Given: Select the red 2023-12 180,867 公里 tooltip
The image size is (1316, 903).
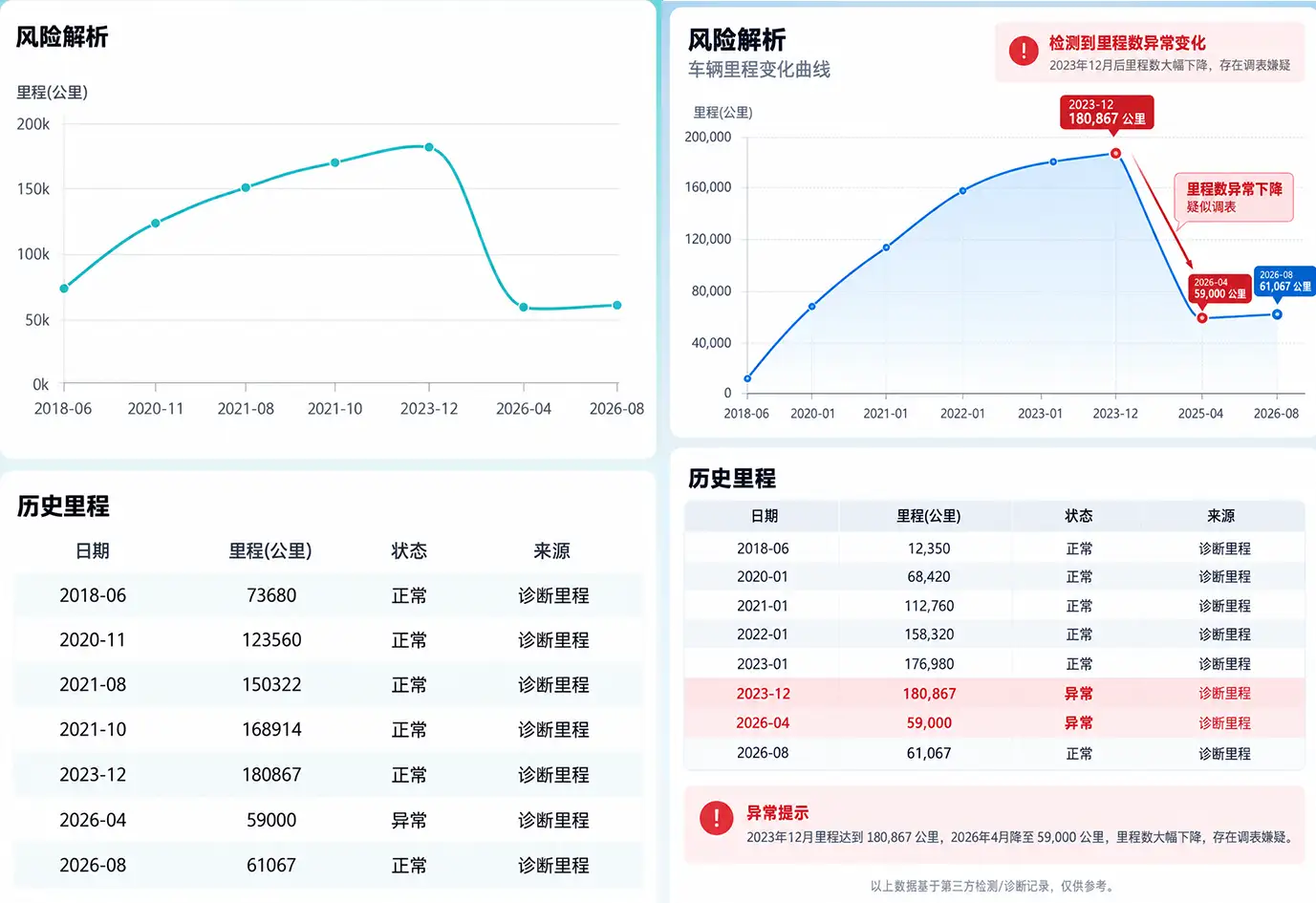Looking at the screenshot, I should [1106, 112].
